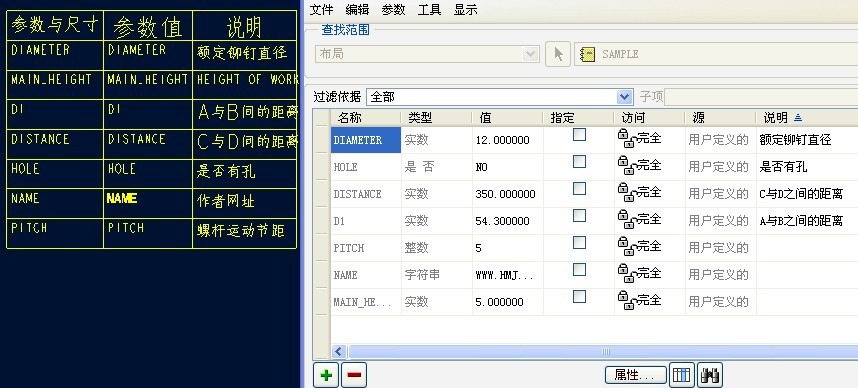Image resolution: width=858 pixels, height=388 pixels.
Task: Click 螺杆运动节距 in the drawing table
Action: 241,230
